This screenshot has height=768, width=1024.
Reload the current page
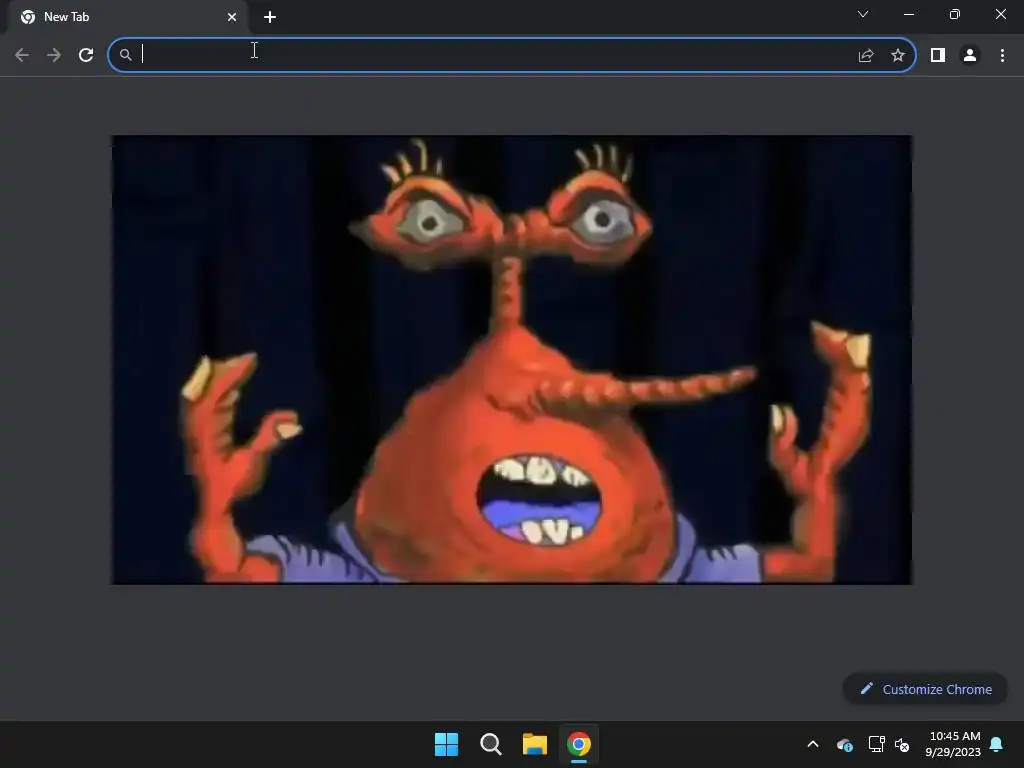coord(86,55)
